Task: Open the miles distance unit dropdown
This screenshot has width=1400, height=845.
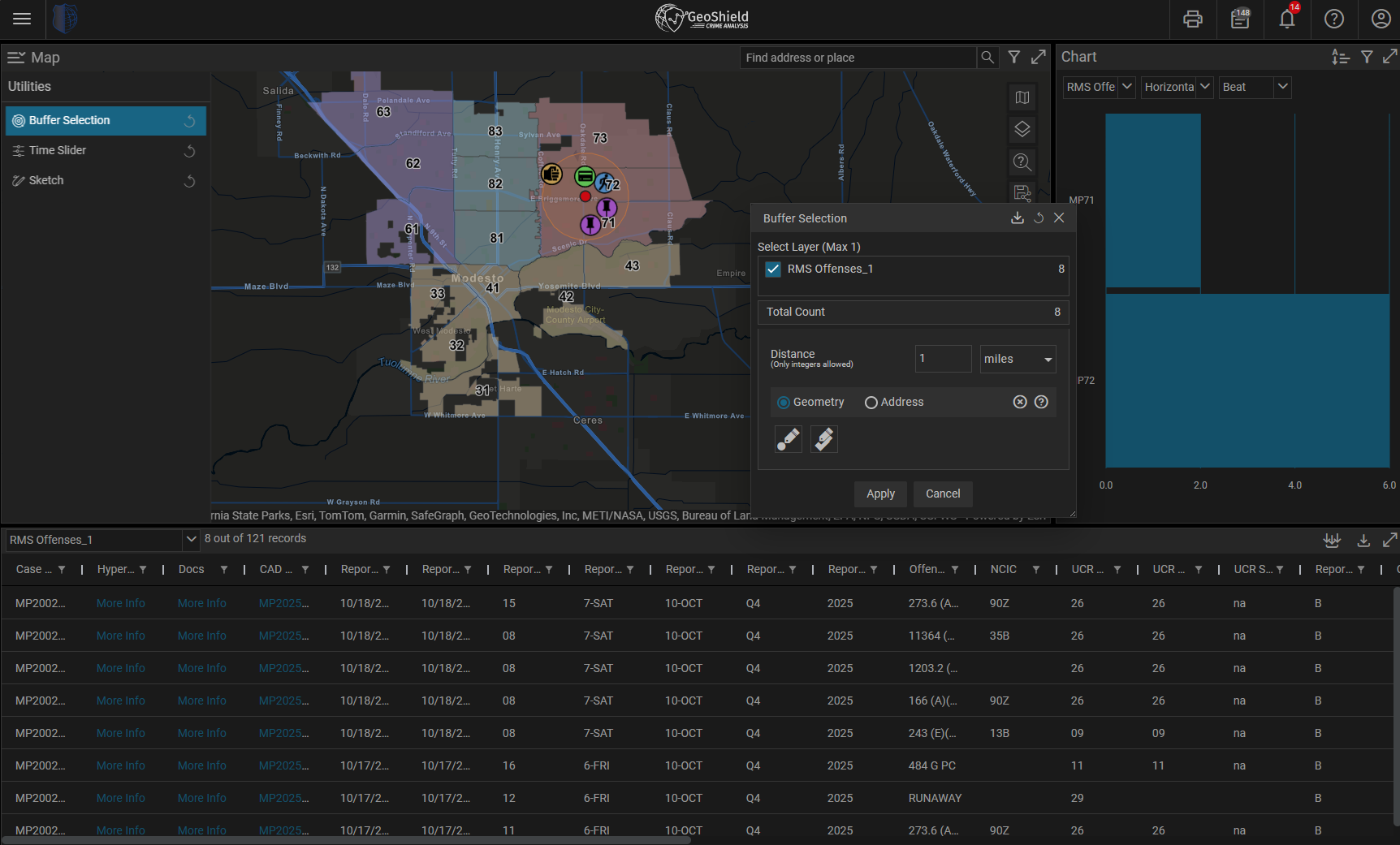Action: 1018,360
